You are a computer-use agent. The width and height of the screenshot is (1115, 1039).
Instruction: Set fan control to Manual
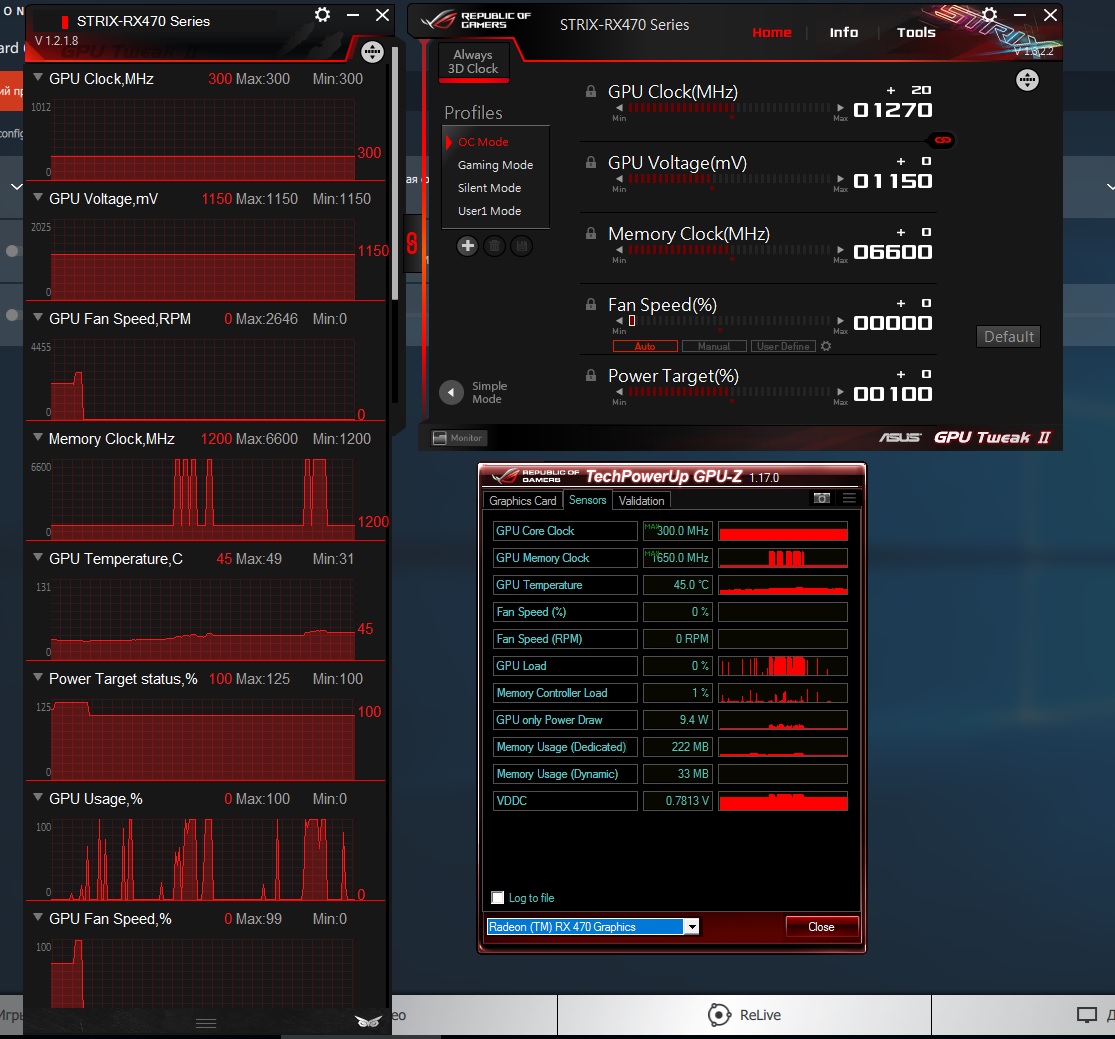(714, 346)
